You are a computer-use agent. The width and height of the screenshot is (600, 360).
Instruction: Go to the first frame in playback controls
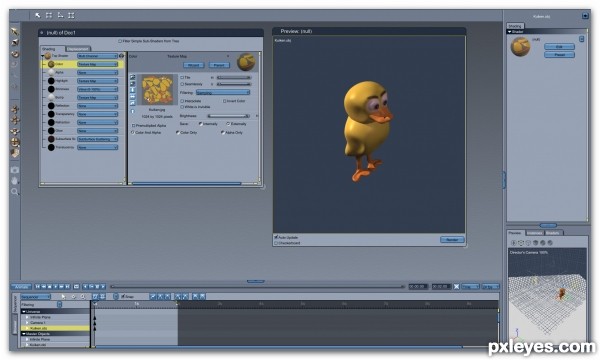(x=38, y=287)
